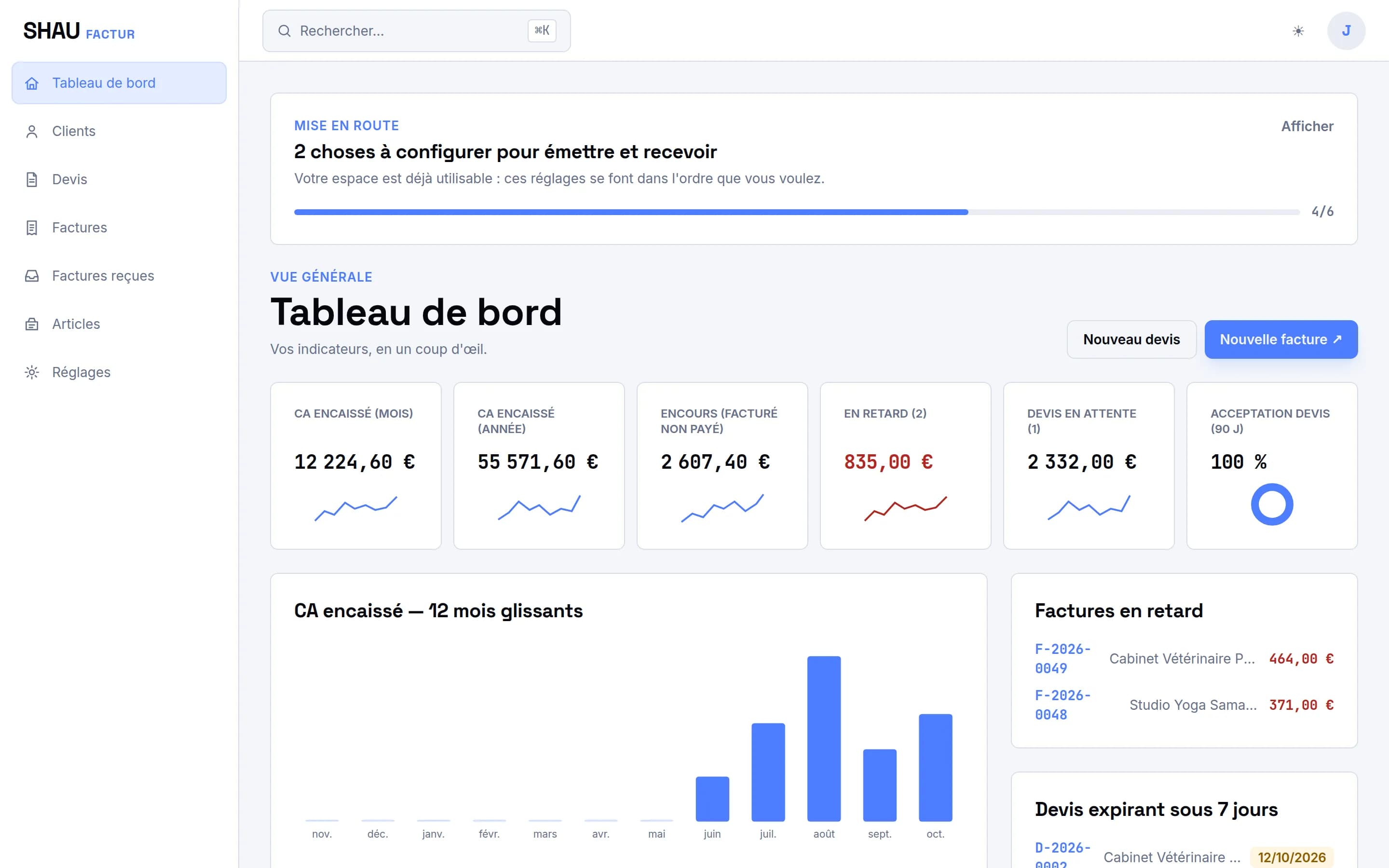1389x868 pixels.
Task: Focus the Rechercher search field
Action: pyautogui.click(x=416, y=31)
